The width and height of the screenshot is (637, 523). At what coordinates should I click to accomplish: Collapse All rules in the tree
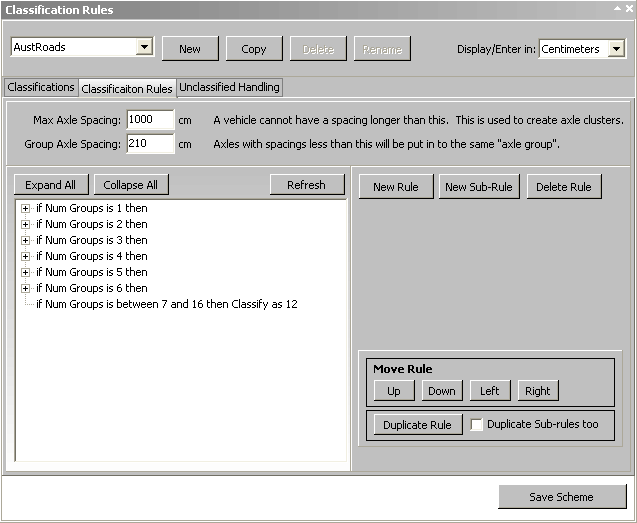click(x=131, y=185)
